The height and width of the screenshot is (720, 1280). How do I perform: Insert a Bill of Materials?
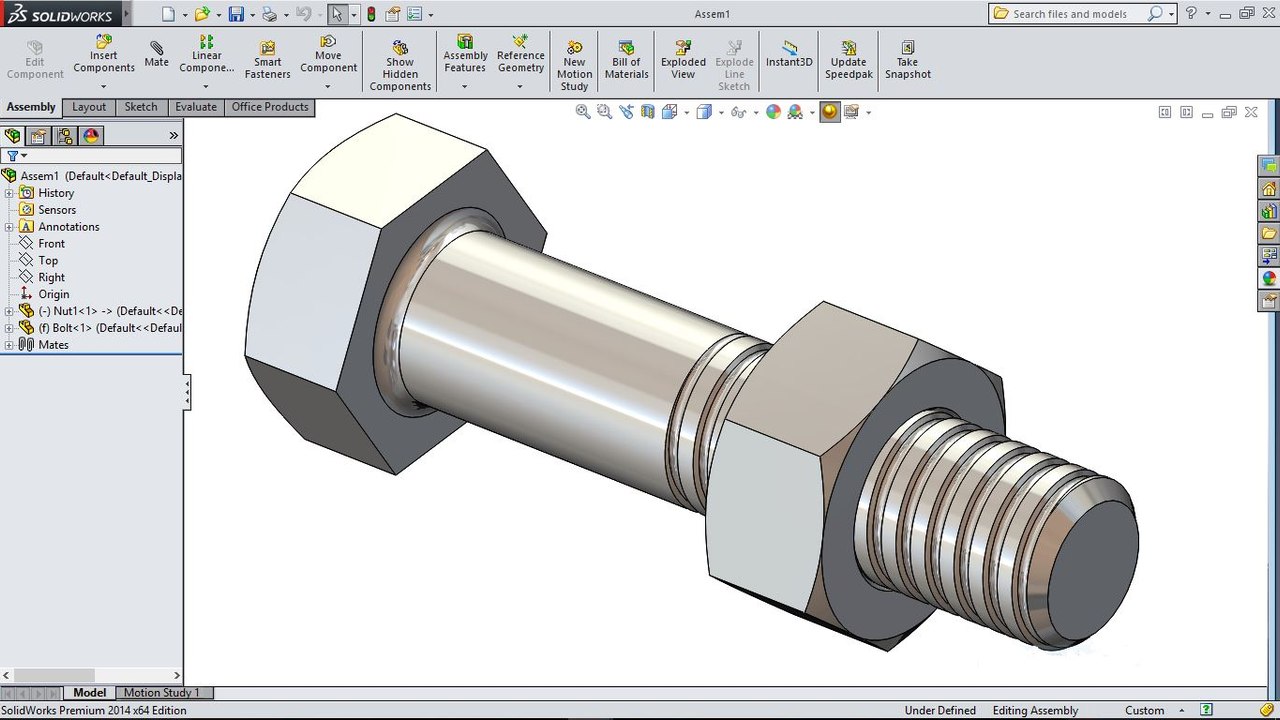point(626,60)
